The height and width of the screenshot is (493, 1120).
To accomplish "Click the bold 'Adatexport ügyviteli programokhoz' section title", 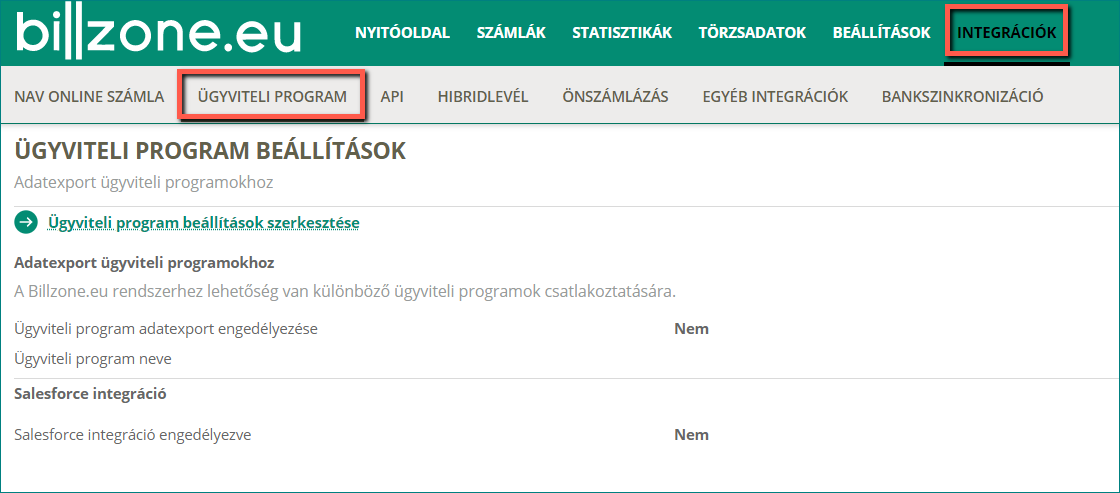I will pos(144,263).
